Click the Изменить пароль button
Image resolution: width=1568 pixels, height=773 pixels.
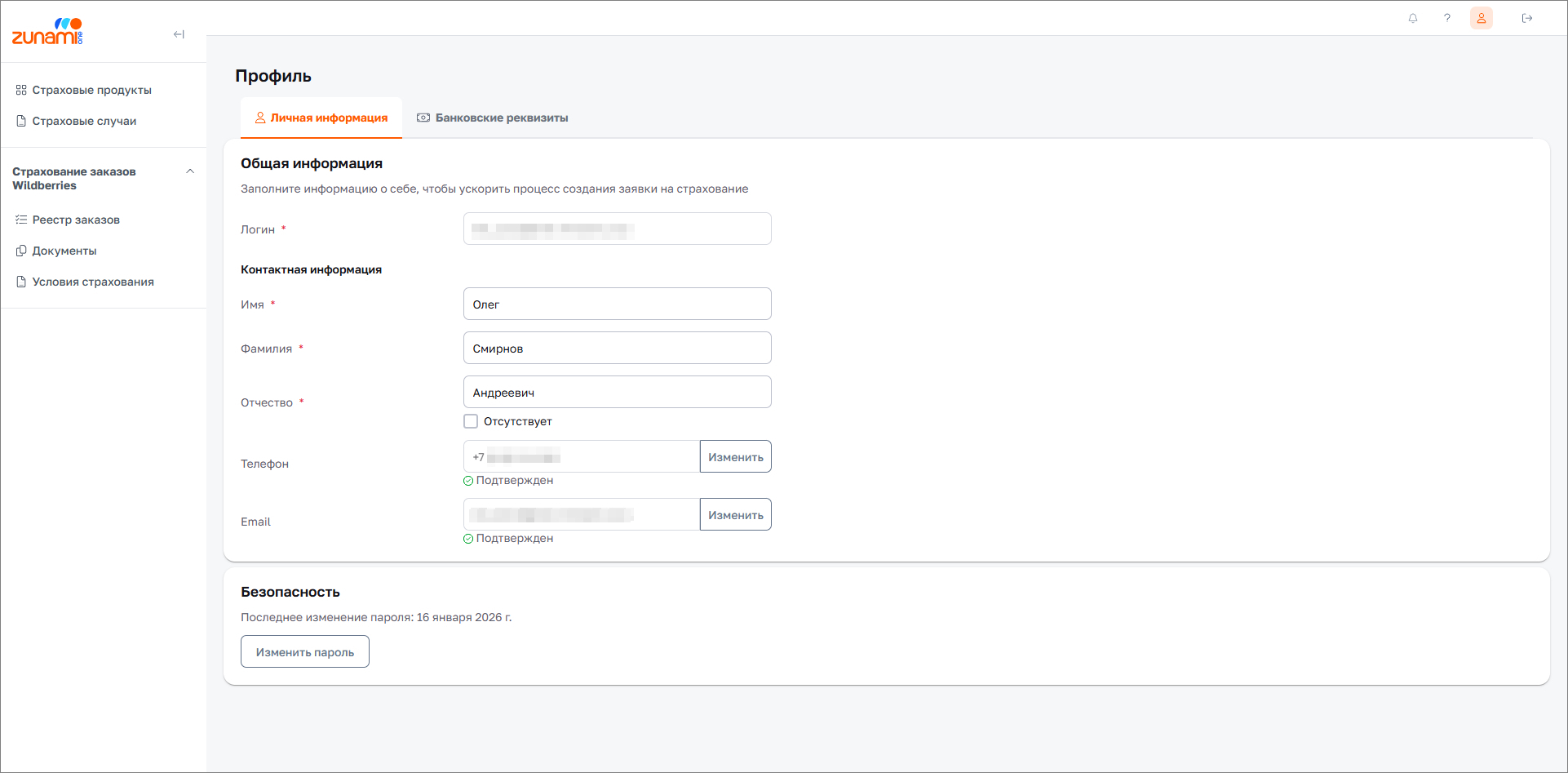[305, 651]
